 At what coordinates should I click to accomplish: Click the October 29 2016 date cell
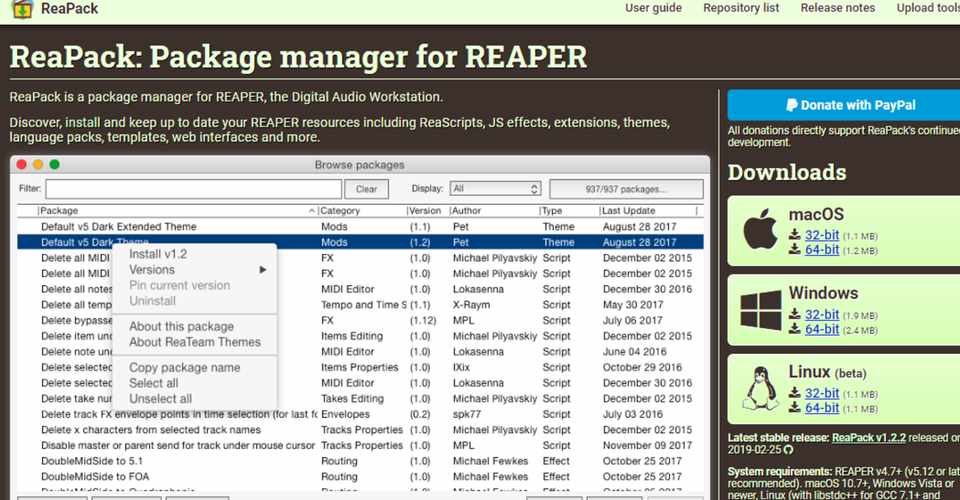tap(642, 367)
